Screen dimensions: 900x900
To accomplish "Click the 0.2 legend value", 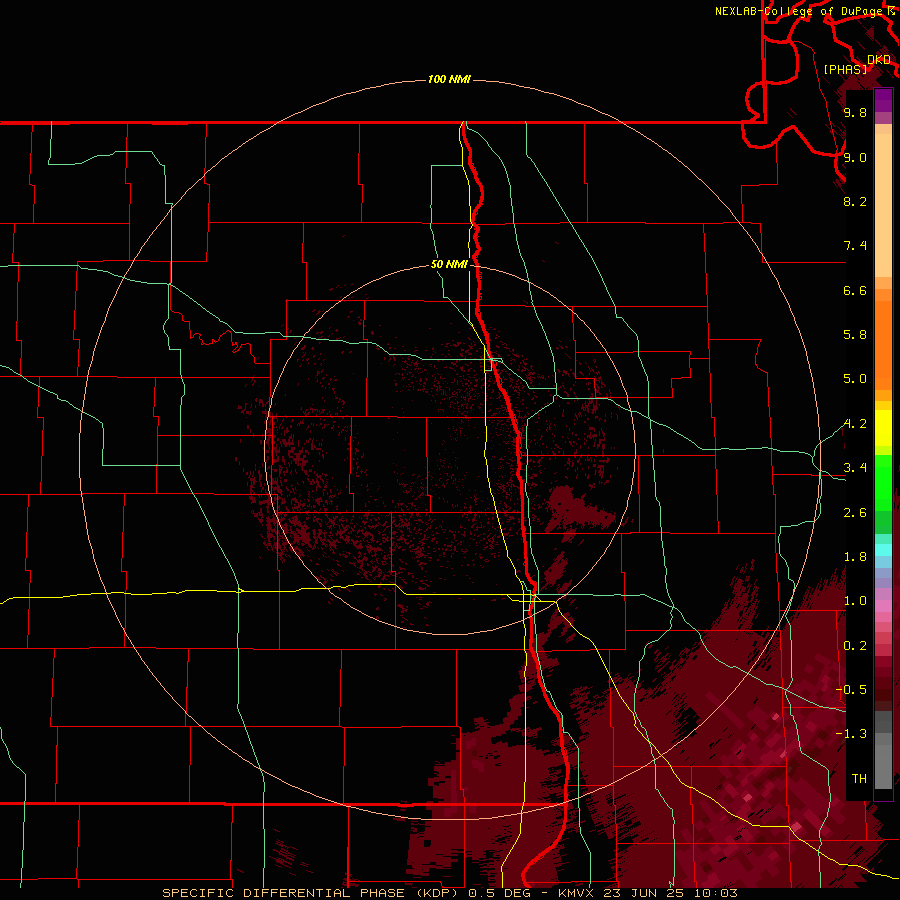I will [855, 646].
